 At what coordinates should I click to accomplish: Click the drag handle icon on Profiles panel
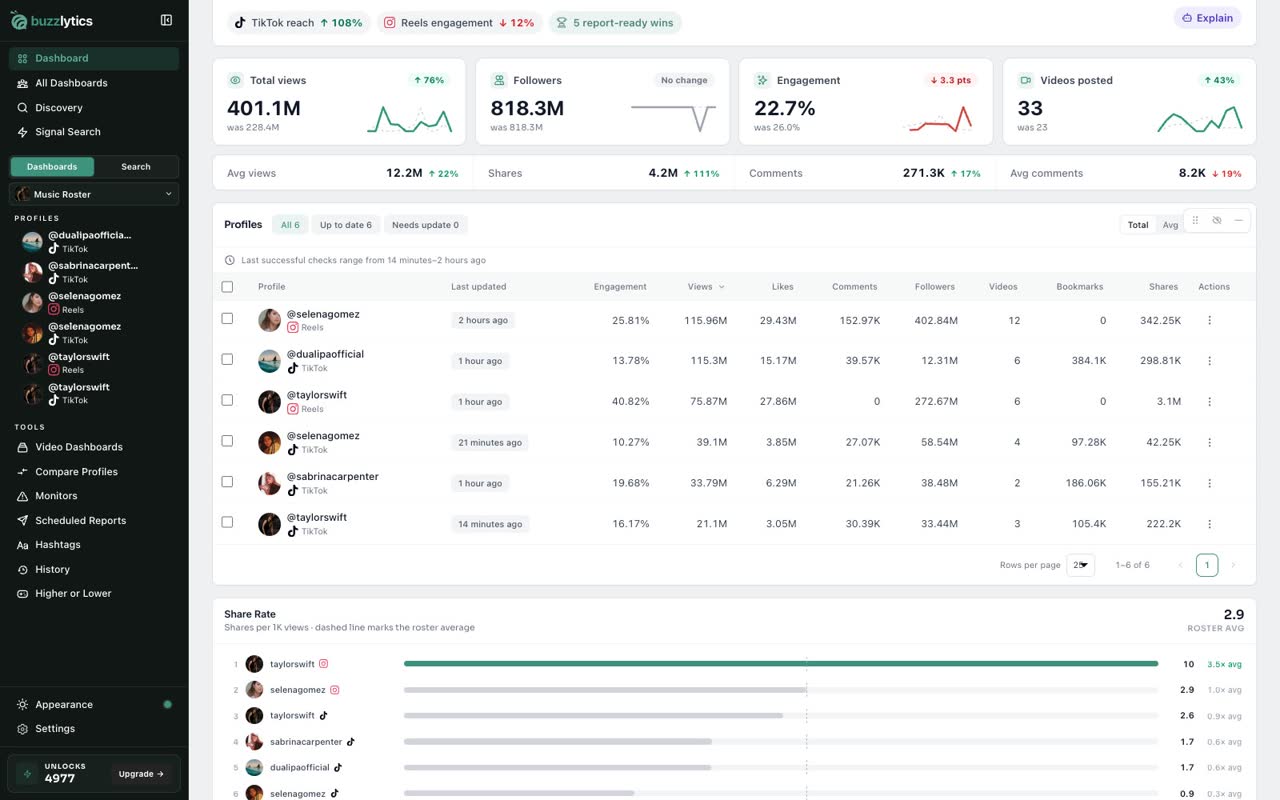(1195, 220)
